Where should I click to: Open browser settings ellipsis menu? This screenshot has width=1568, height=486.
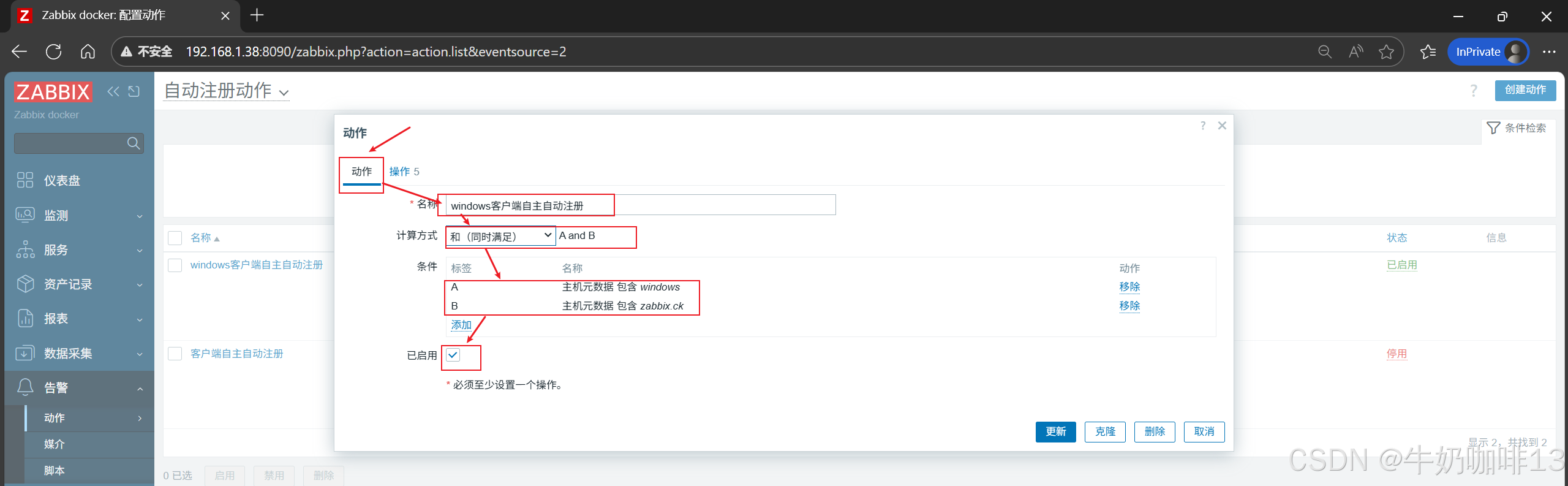[x=1549, y=51]
